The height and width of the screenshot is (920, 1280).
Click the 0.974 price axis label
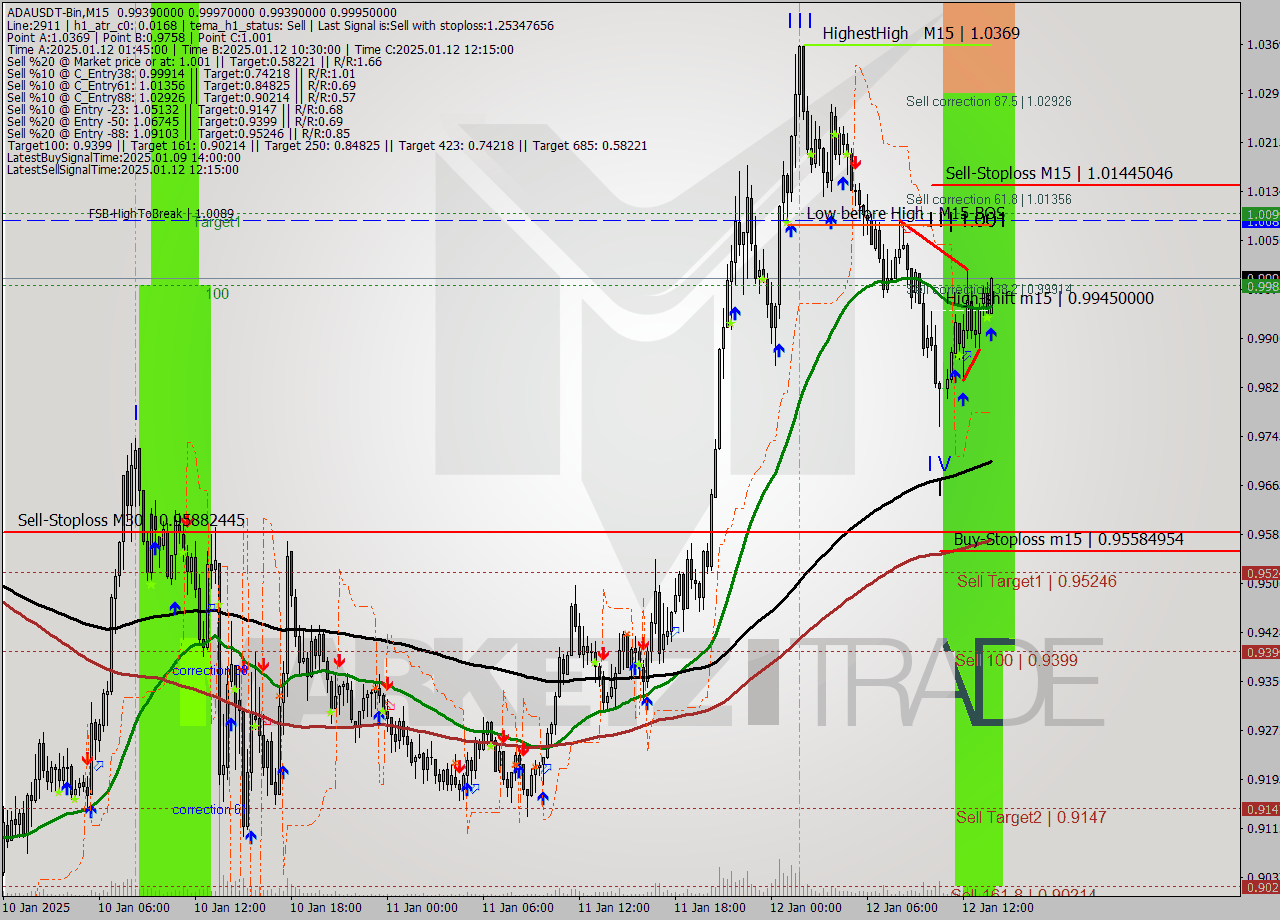pos(1262,436)
